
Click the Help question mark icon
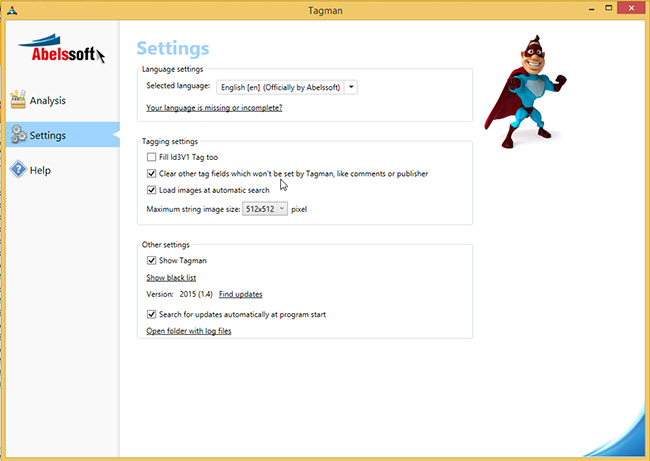17,170
